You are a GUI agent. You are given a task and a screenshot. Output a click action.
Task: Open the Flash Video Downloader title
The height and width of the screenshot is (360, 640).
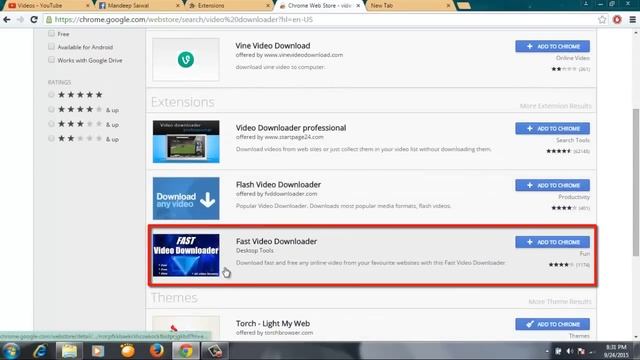click(x=278, y=184)
